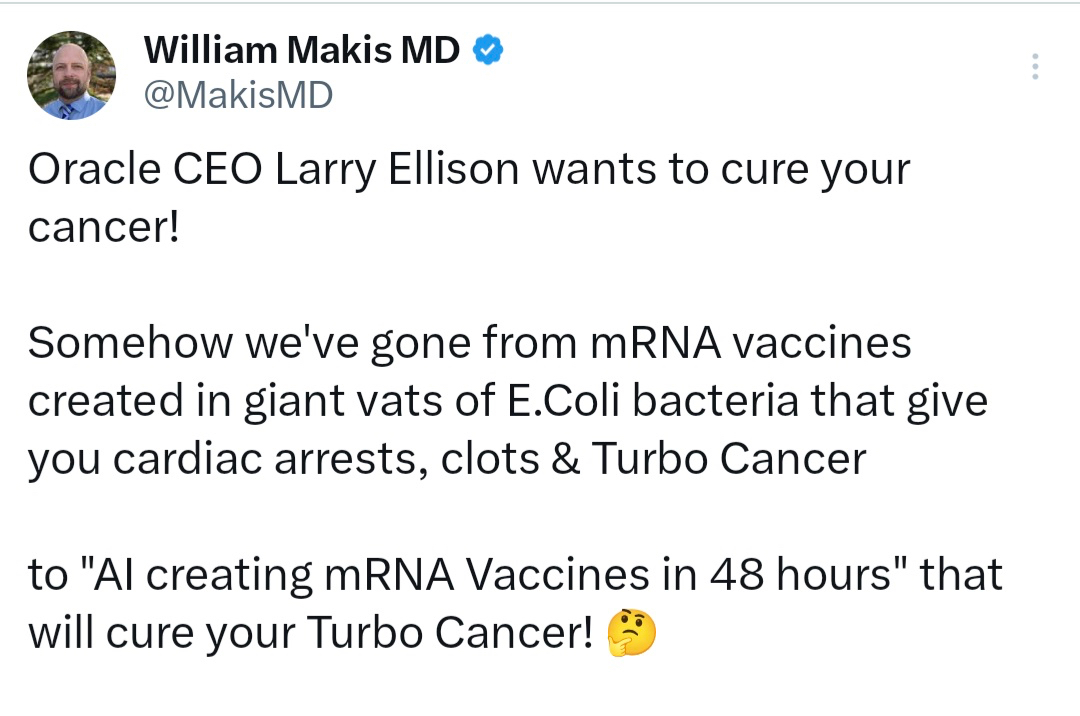Viewport: 1080px width, 716px height.
Task: Select the phrase "cardiac arrests"
Action: pyautogui.click(x=270, y=459)
